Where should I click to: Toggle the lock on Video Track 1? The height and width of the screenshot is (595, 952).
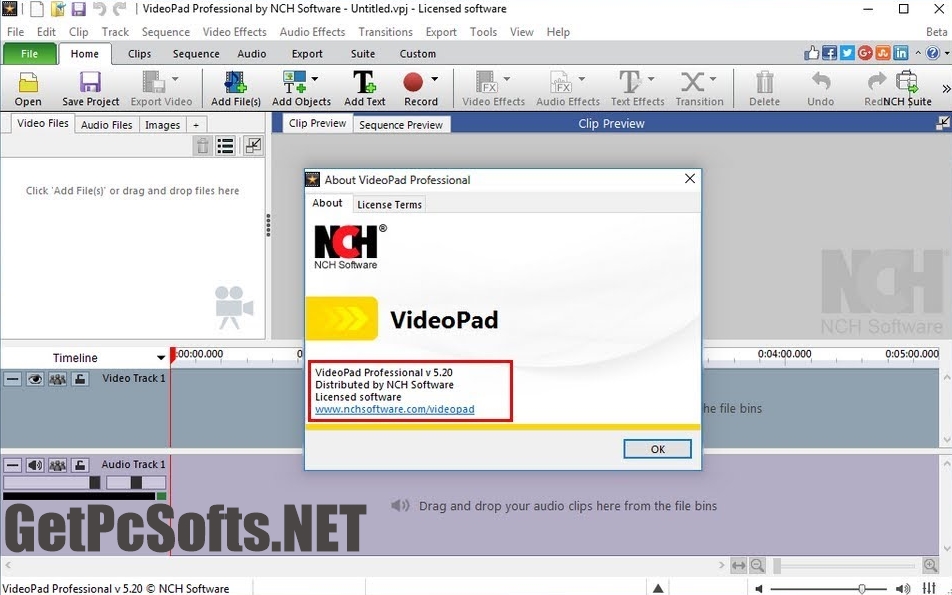click(x=80, y=379)
